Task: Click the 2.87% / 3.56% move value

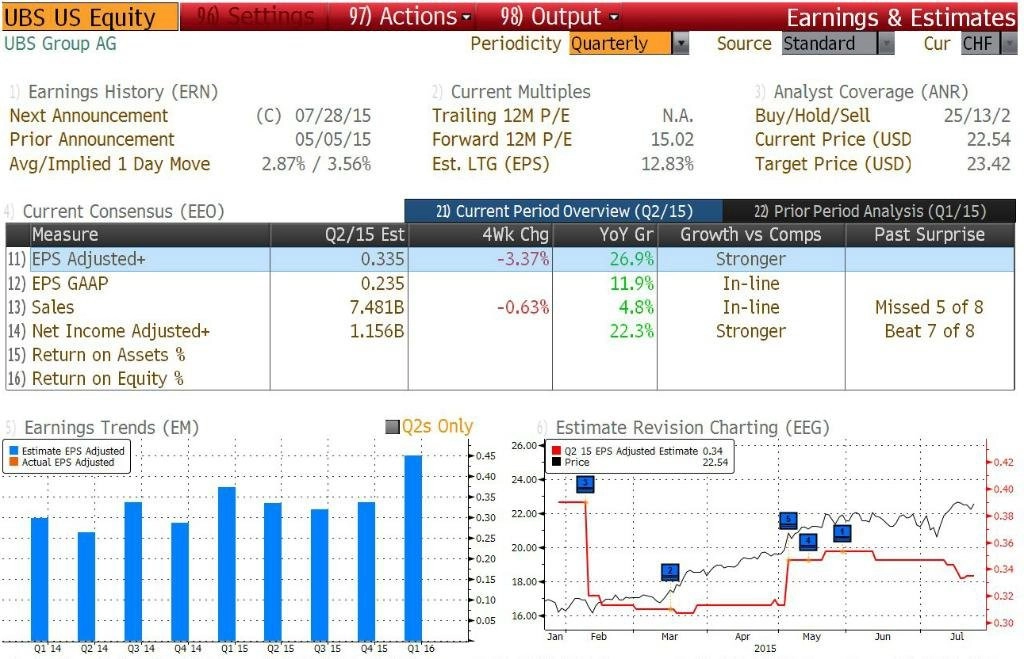Action: [316, 164]
